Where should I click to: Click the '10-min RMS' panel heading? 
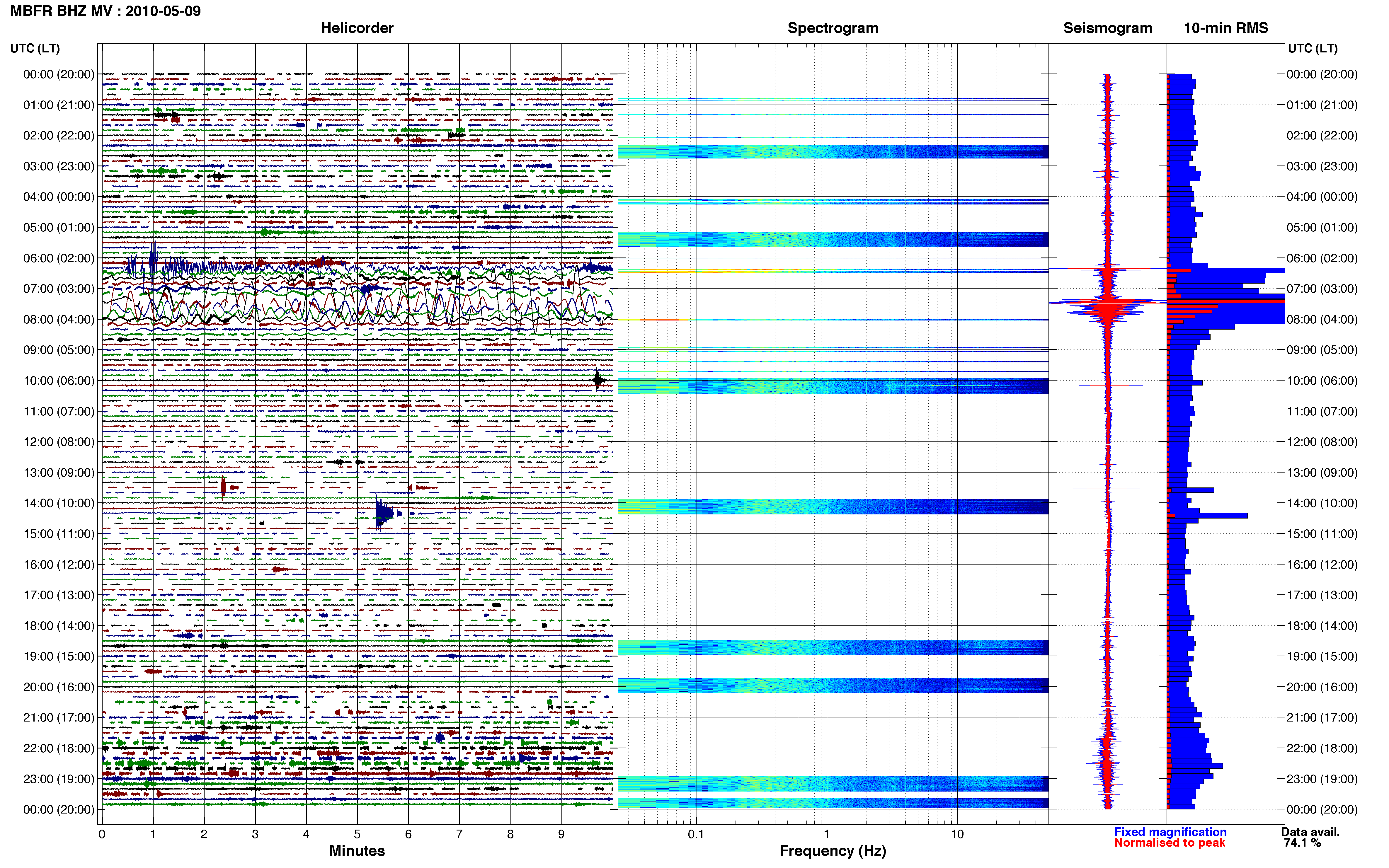point(1226,28)
